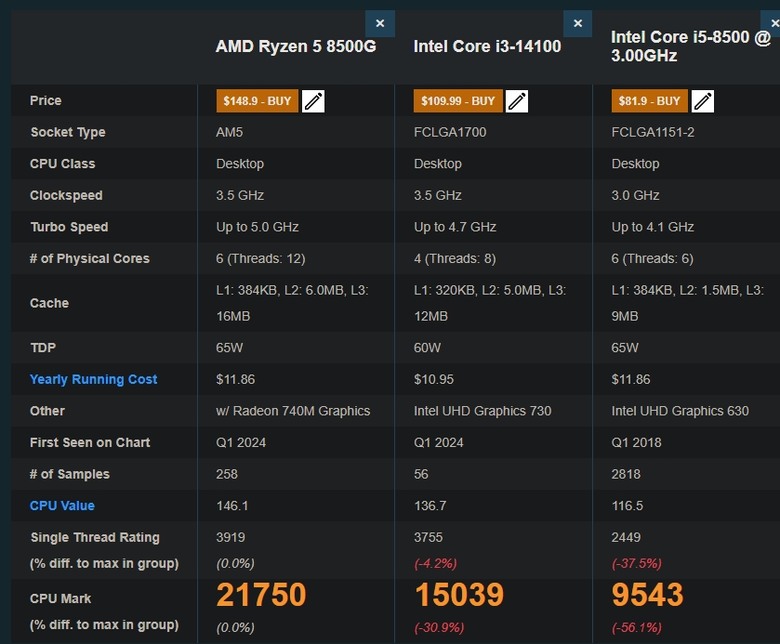The height and width of the screenshot is (644, 780).
Task: Click the 2818 samples value
Action: [626, 474]
